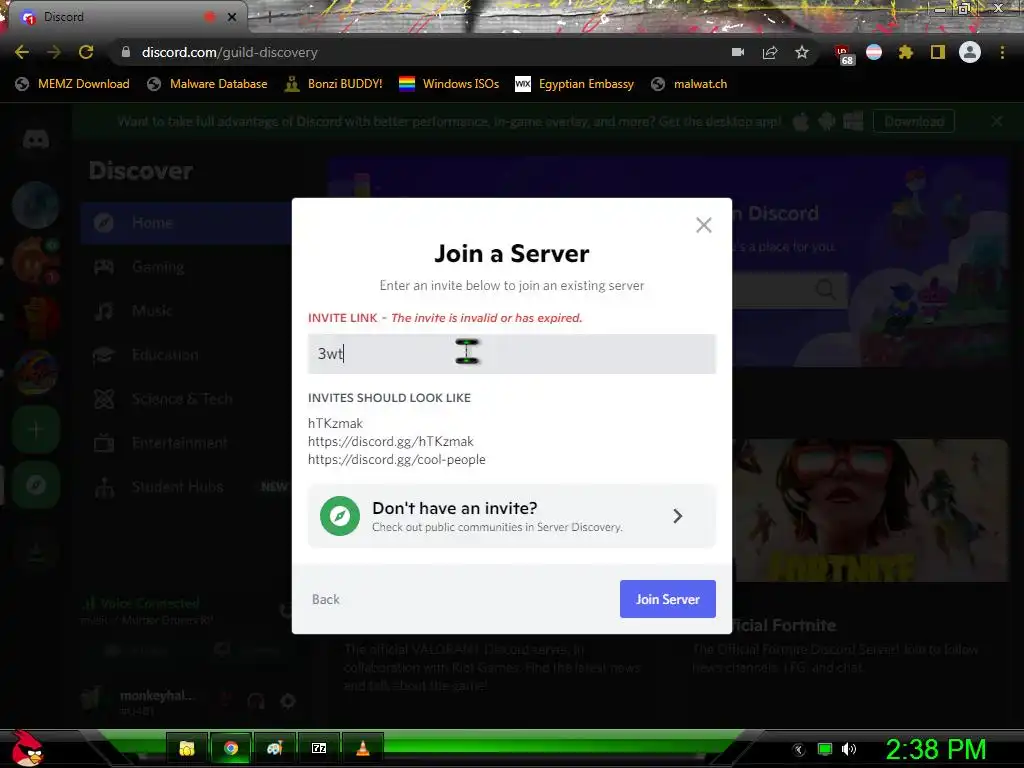Click the network monitor tray icon
The width and height of the screenshot is (1024, 768).
coord(825,749)
